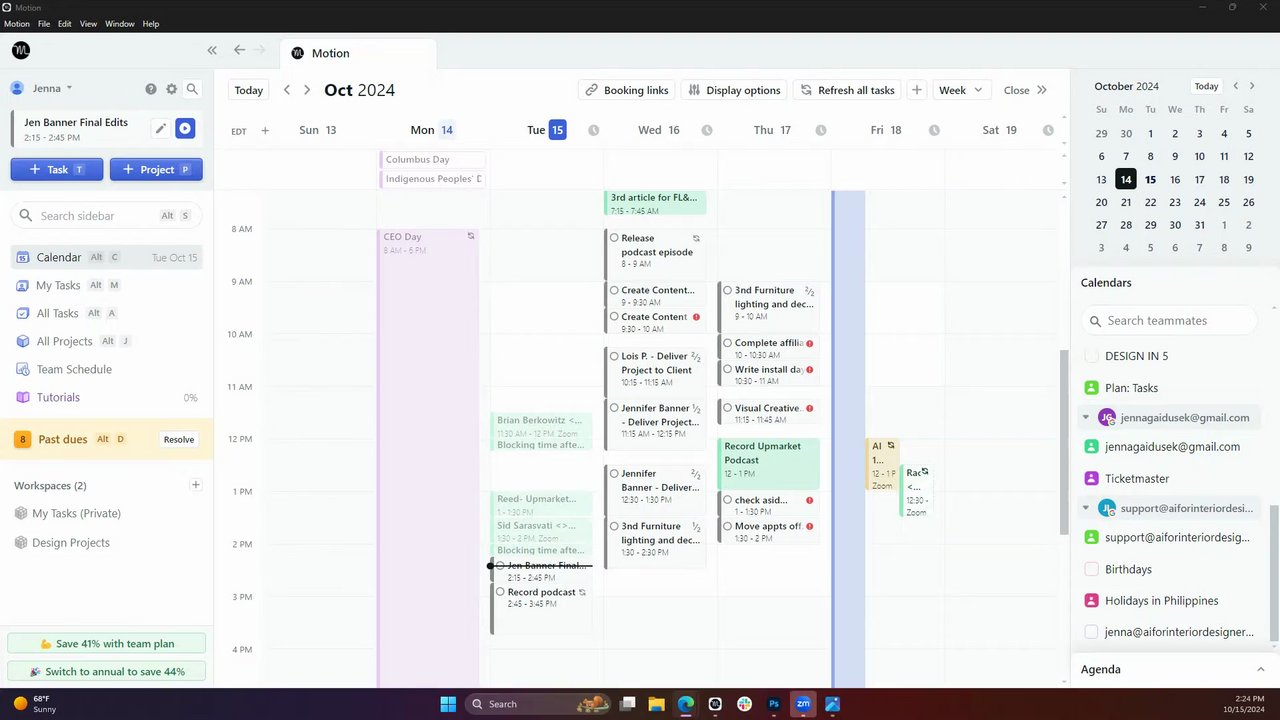
Task: Open Display options
Action: tap(735, 90)
